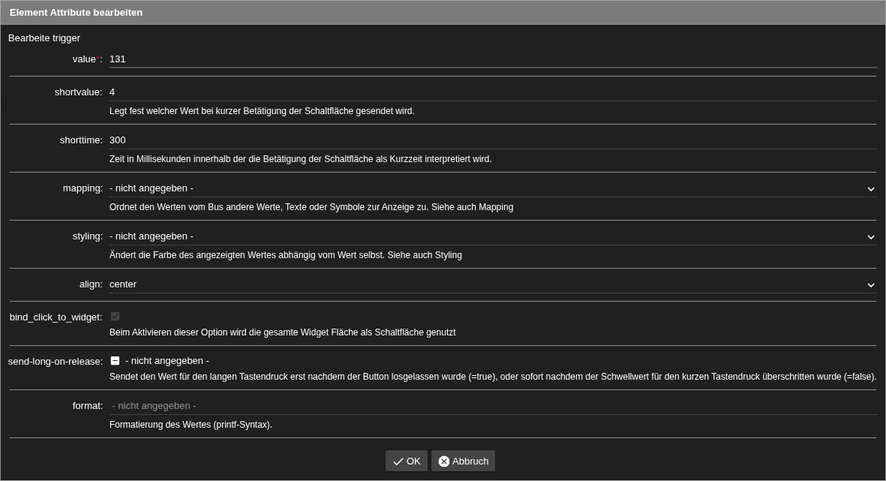Image resolution: width=886 pixels, height=481 pixels.
Task: Click the shortvalue input field
Action: [x=493, y=92]
